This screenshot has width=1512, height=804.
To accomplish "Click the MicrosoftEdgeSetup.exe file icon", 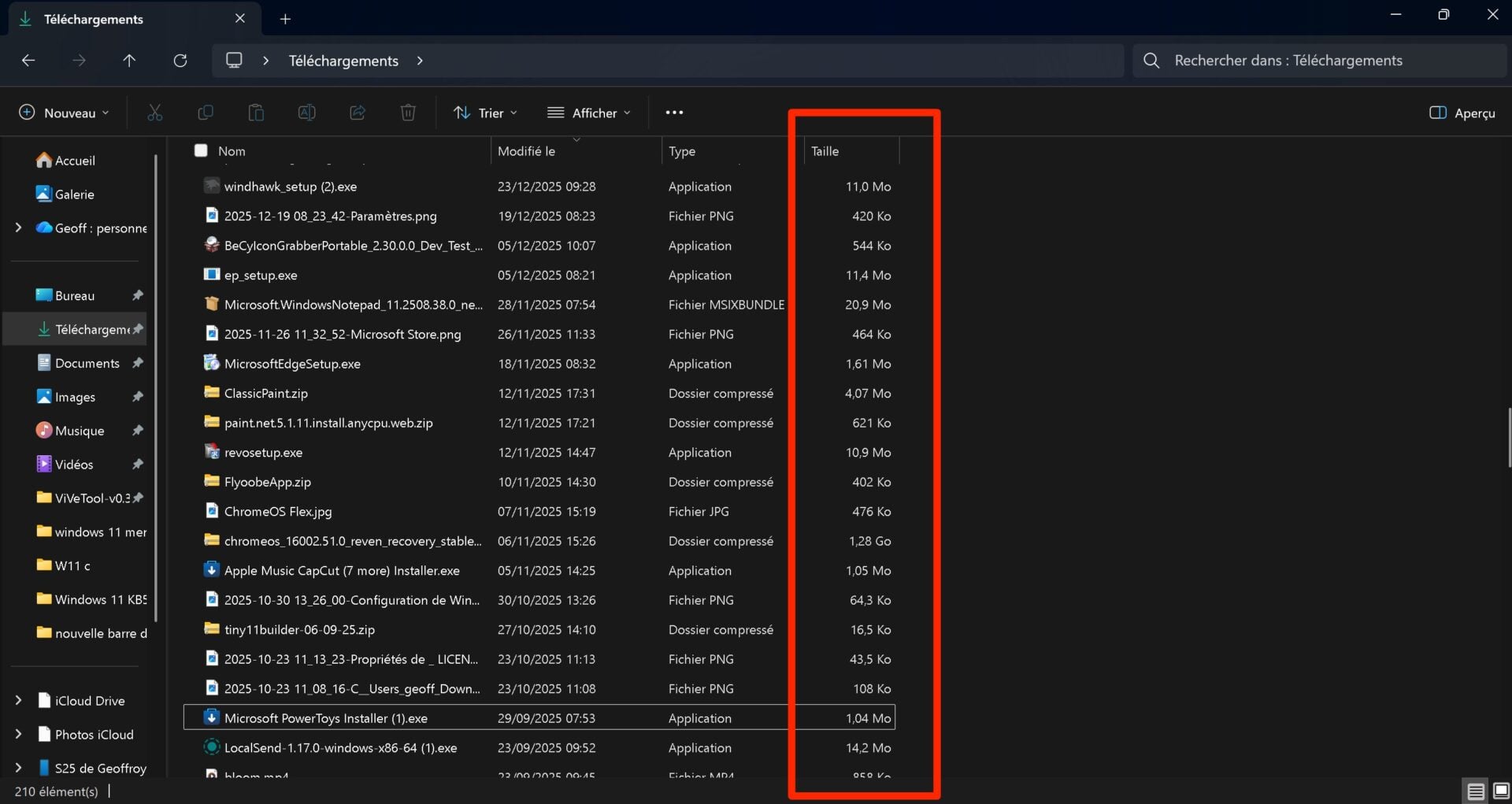I will (x=211, y=363).
